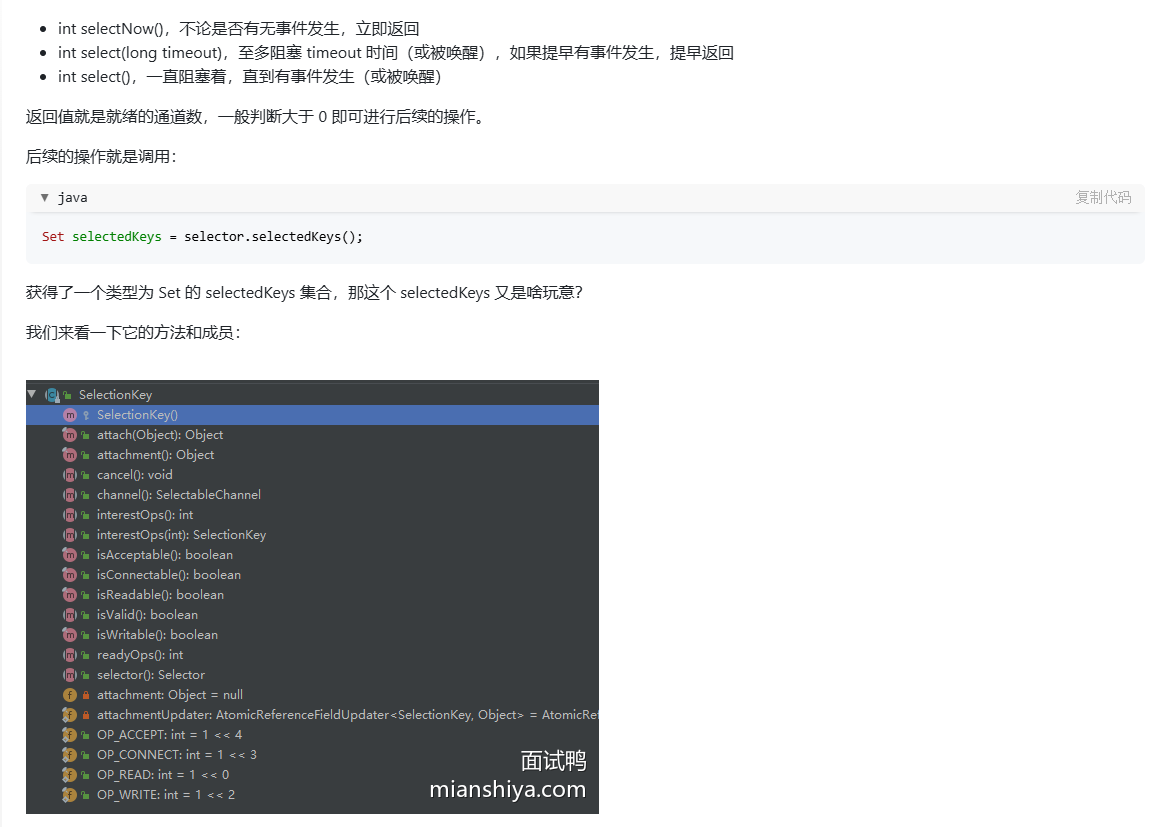The image size is (1163, 827).
Task: Select attachmentUpdater field text
Action: pyautogui.click(x=347, y=715)
